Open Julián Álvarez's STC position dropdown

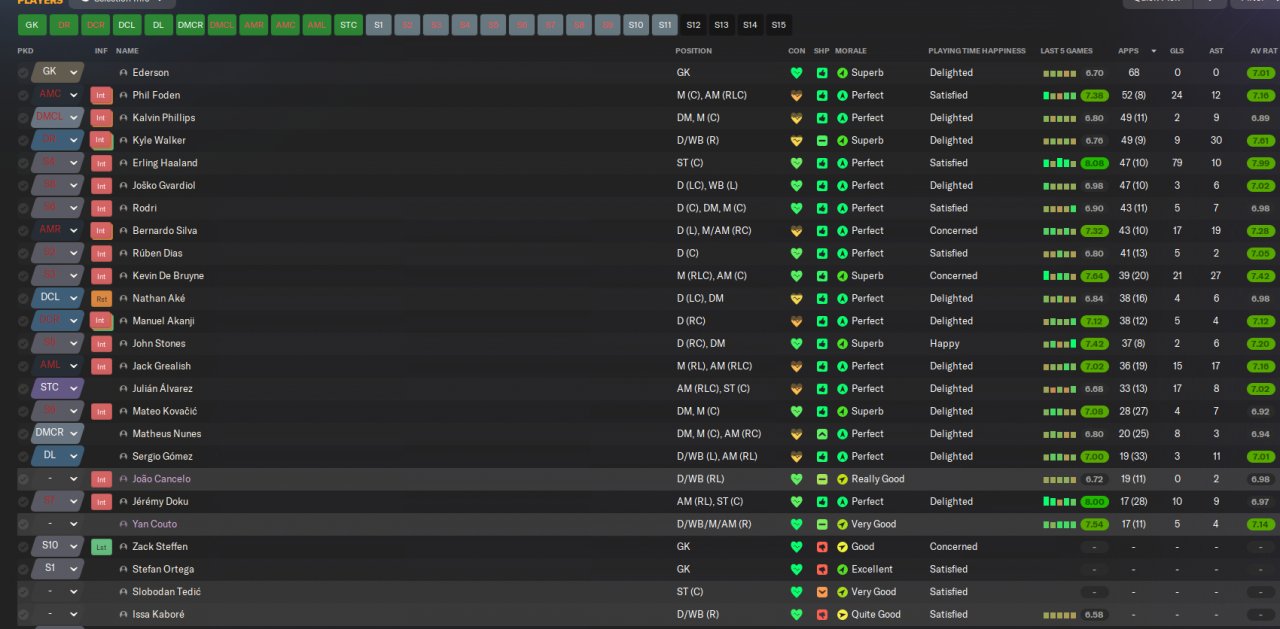(x=57, y=388)
